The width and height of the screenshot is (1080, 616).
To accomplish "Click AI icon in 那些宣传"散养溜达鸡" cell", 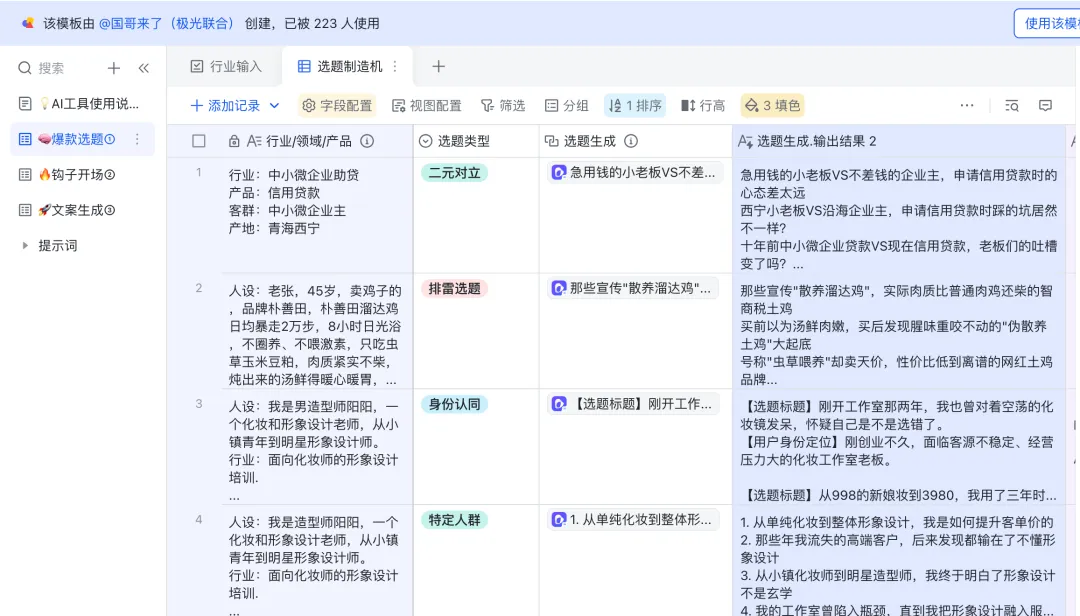I will point(559,288).
